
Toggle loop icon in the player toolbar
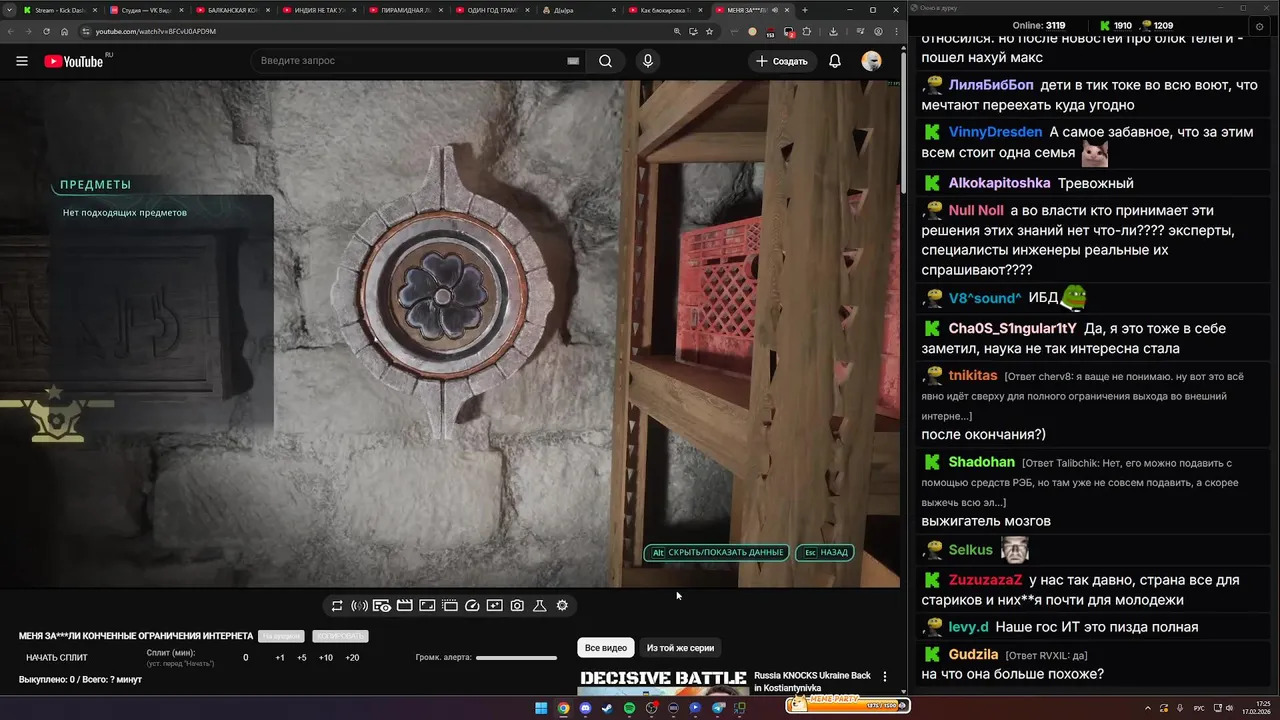337,605
